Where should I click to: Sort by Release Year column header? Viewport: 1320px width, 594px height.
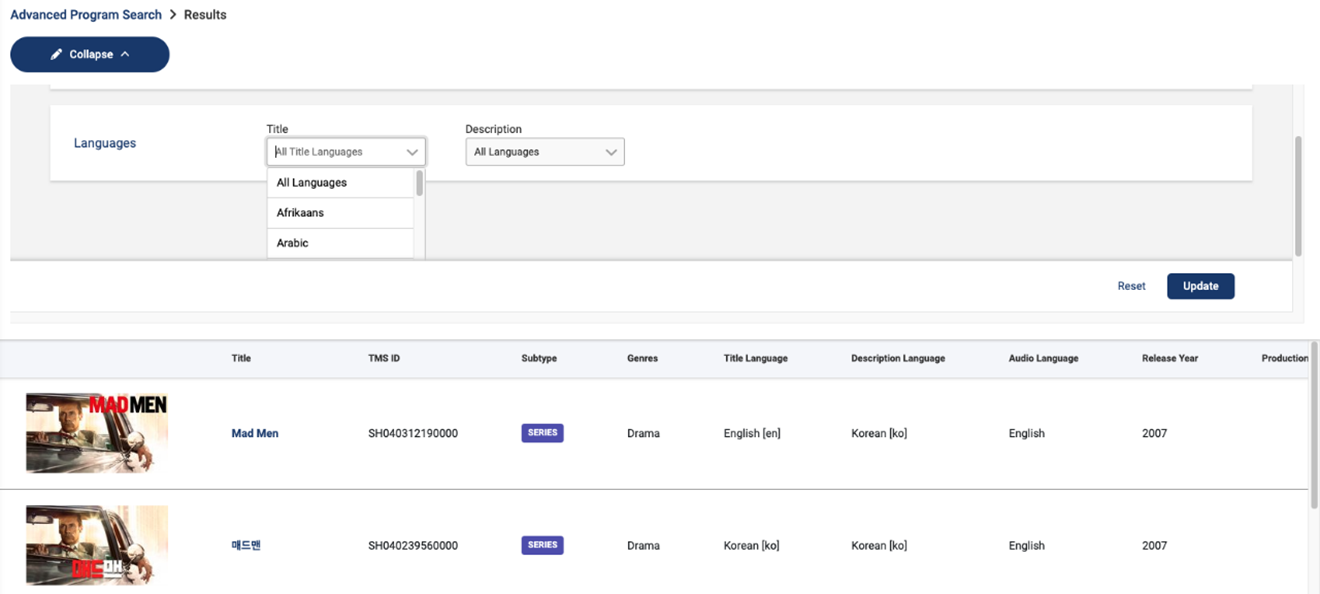click(1169, 358)
